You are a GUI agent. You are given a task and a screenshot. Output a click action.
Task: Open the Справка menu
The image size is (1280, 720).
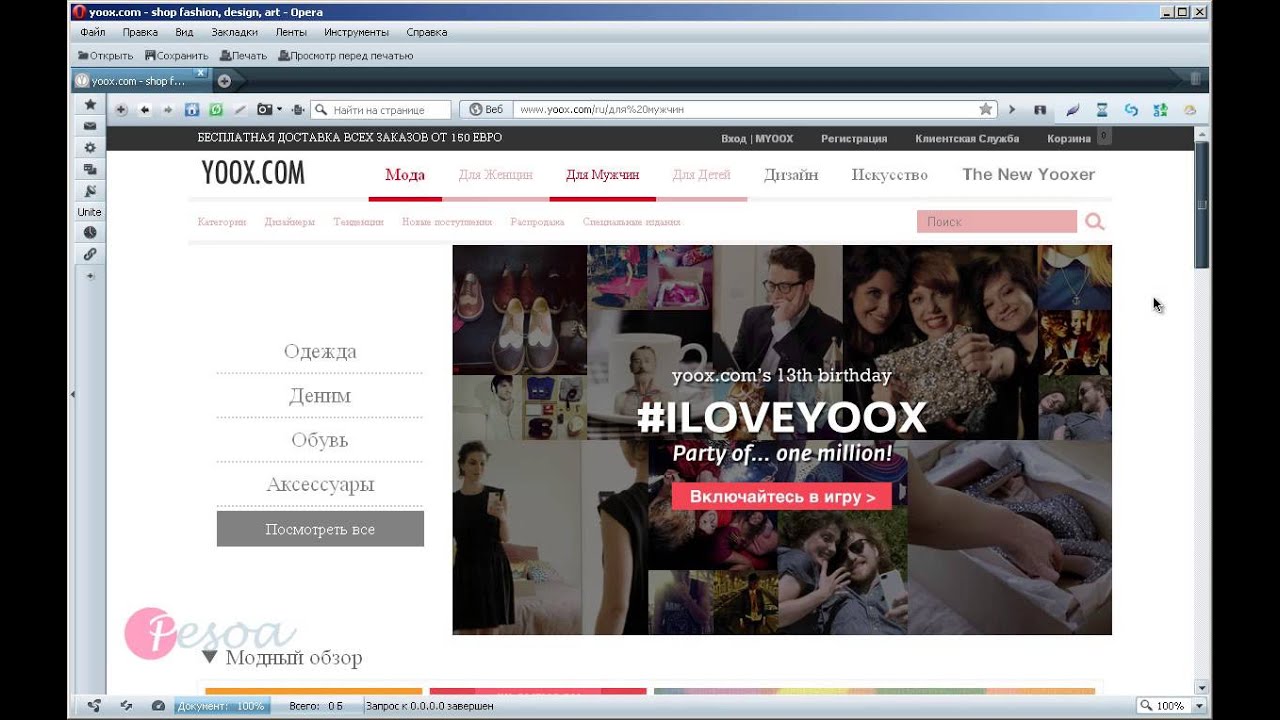(427, 32)
